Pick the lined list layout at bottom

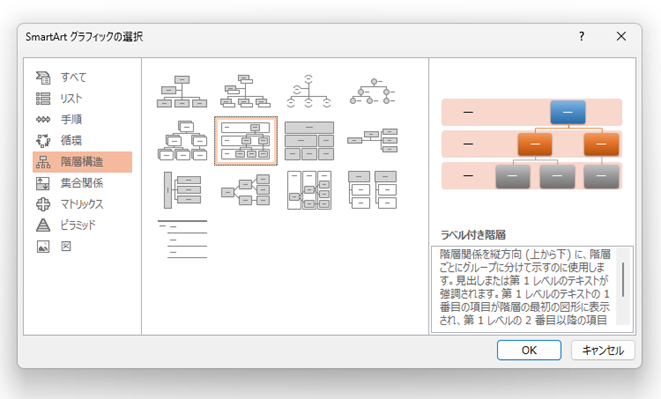(x=182, y=239)
